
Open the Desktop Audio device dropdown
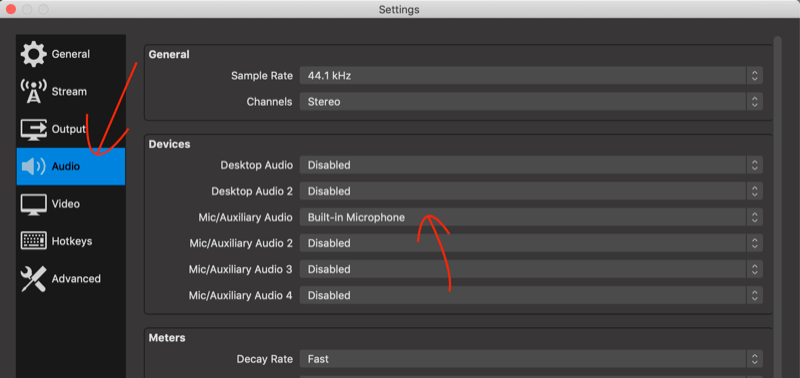pos(531,165)
